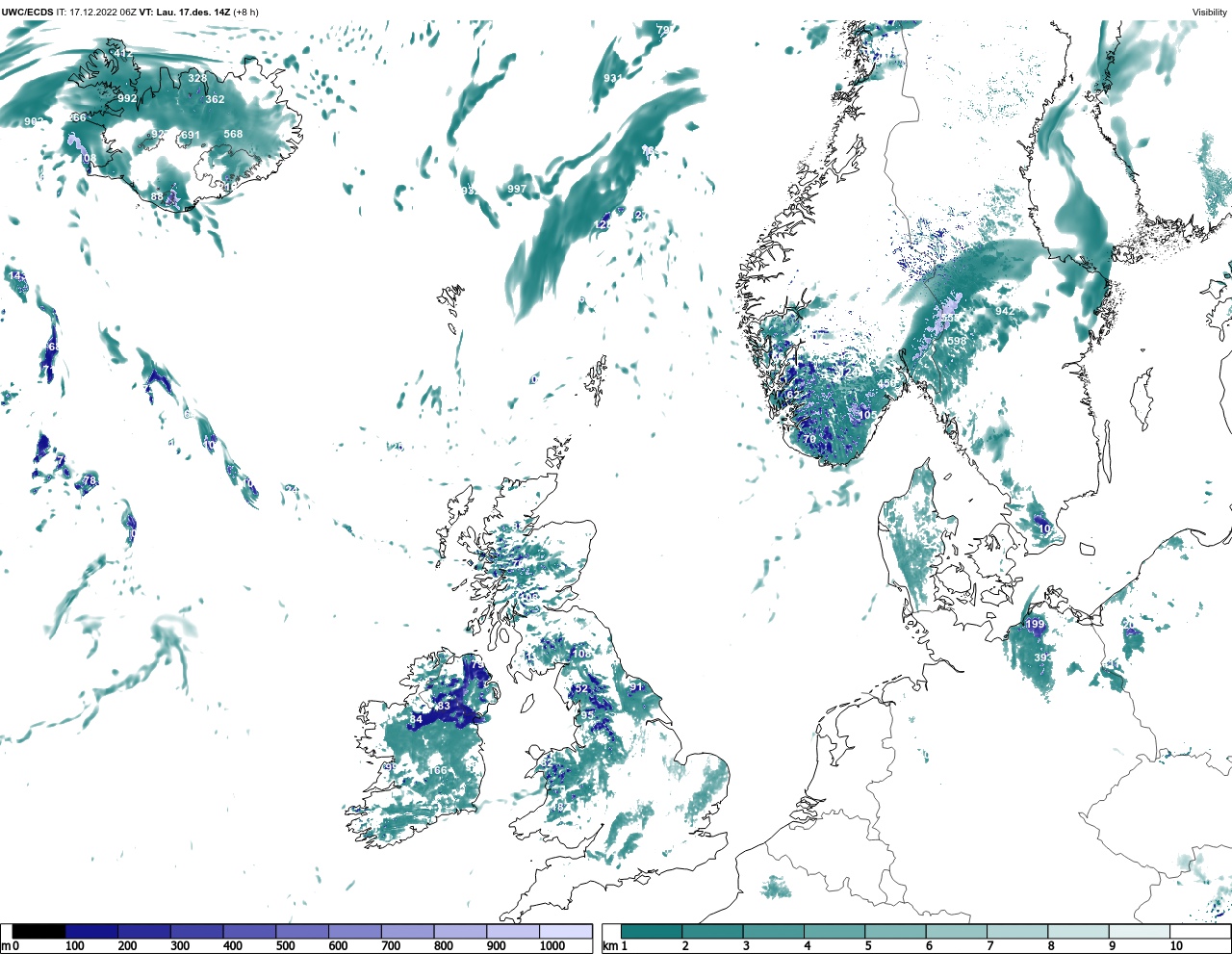
Task: Select the 7–8 km pale teal legend swatch
Action: pos(1017,932)
